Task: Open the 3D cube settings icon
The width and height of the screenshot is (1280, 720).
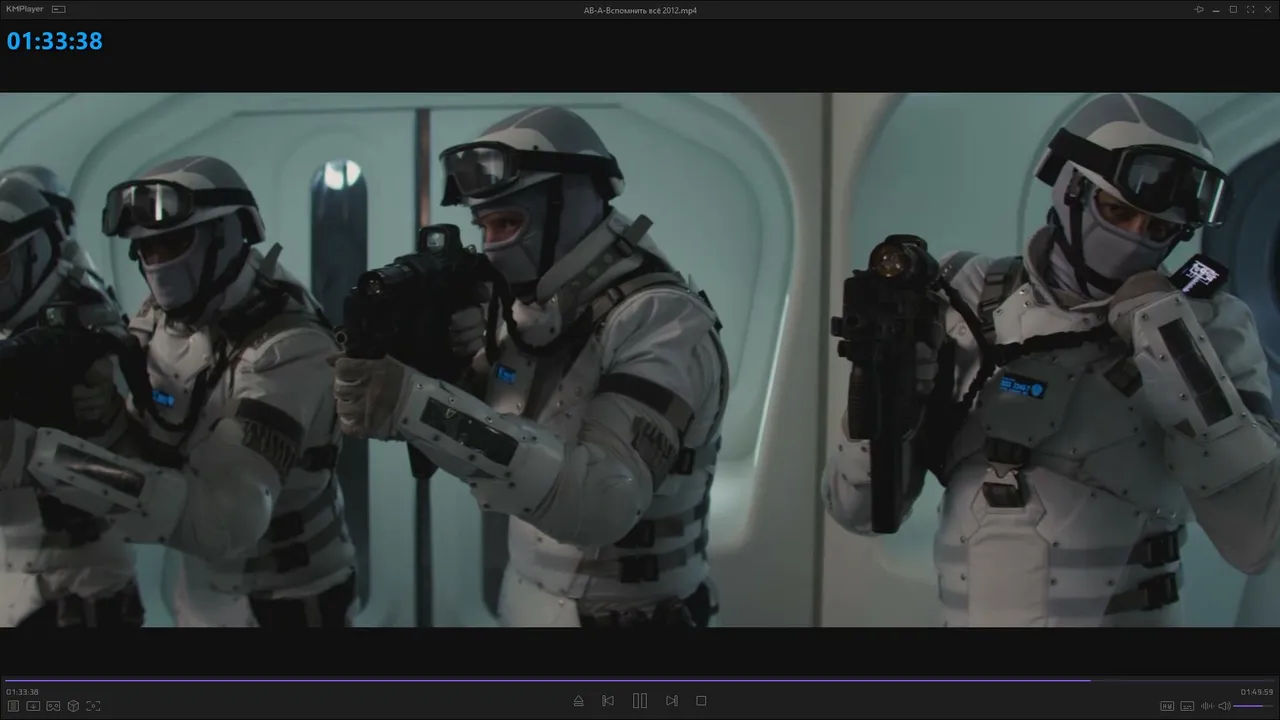Action: point(73,706)
